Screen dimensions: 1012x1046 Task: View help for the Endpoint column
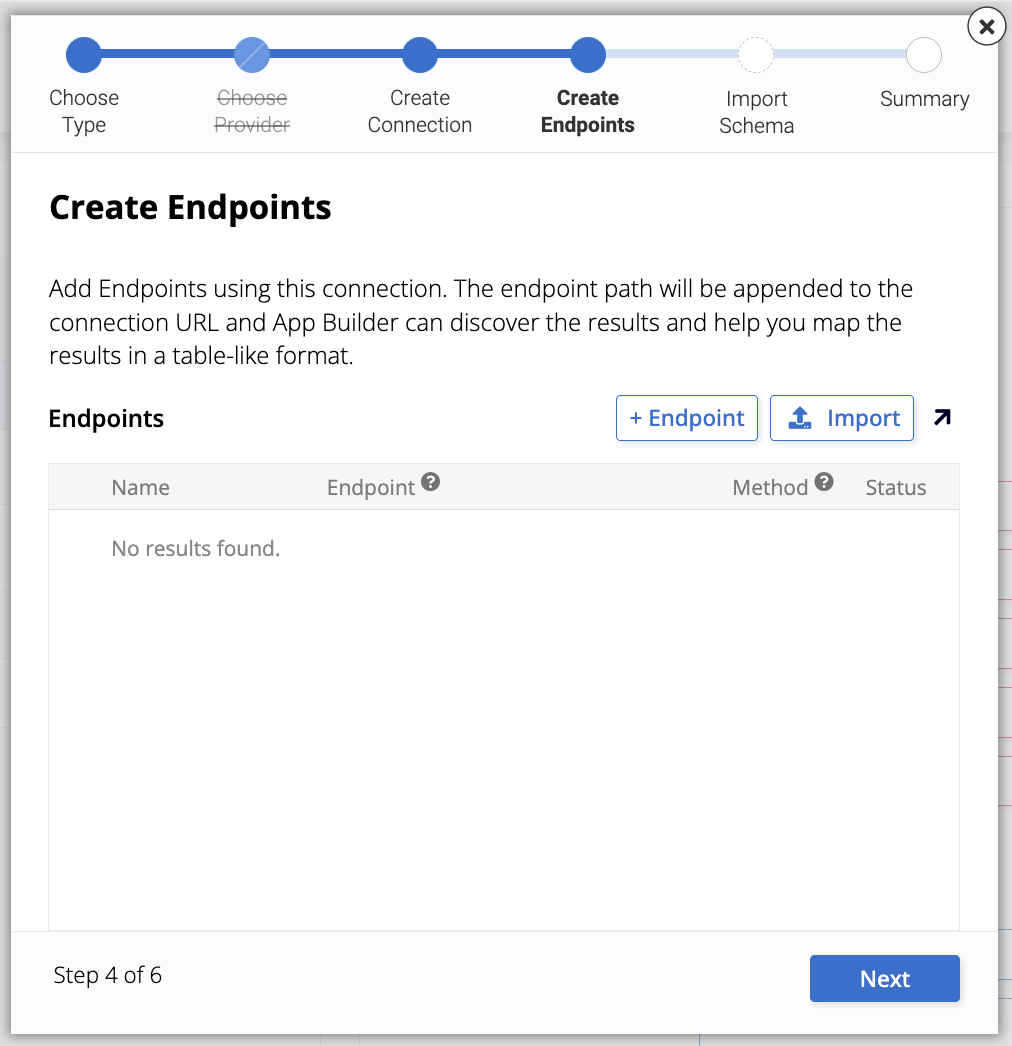tap(431, 481)
